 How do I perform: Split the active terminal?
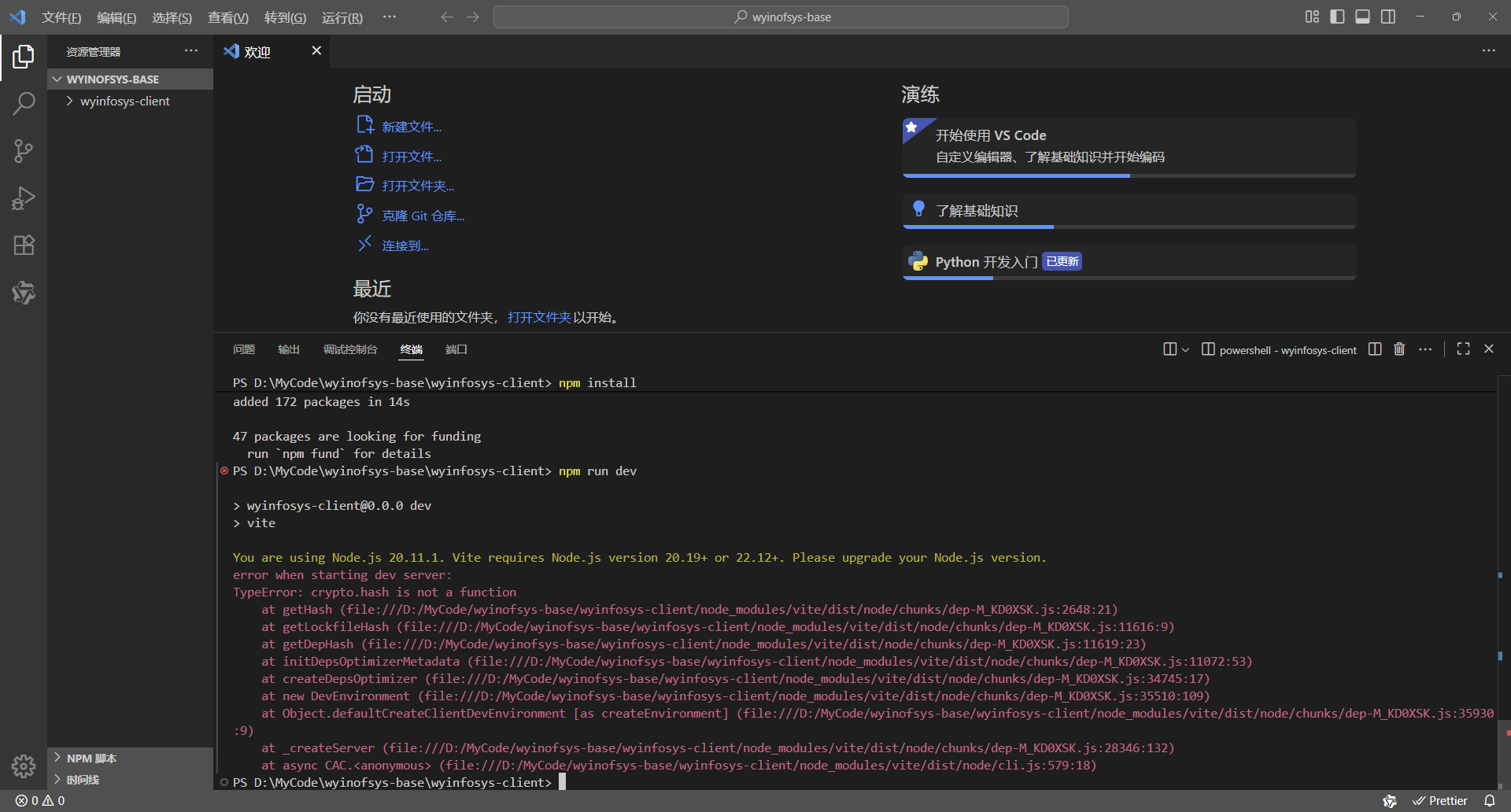(x=1374, y=349)
